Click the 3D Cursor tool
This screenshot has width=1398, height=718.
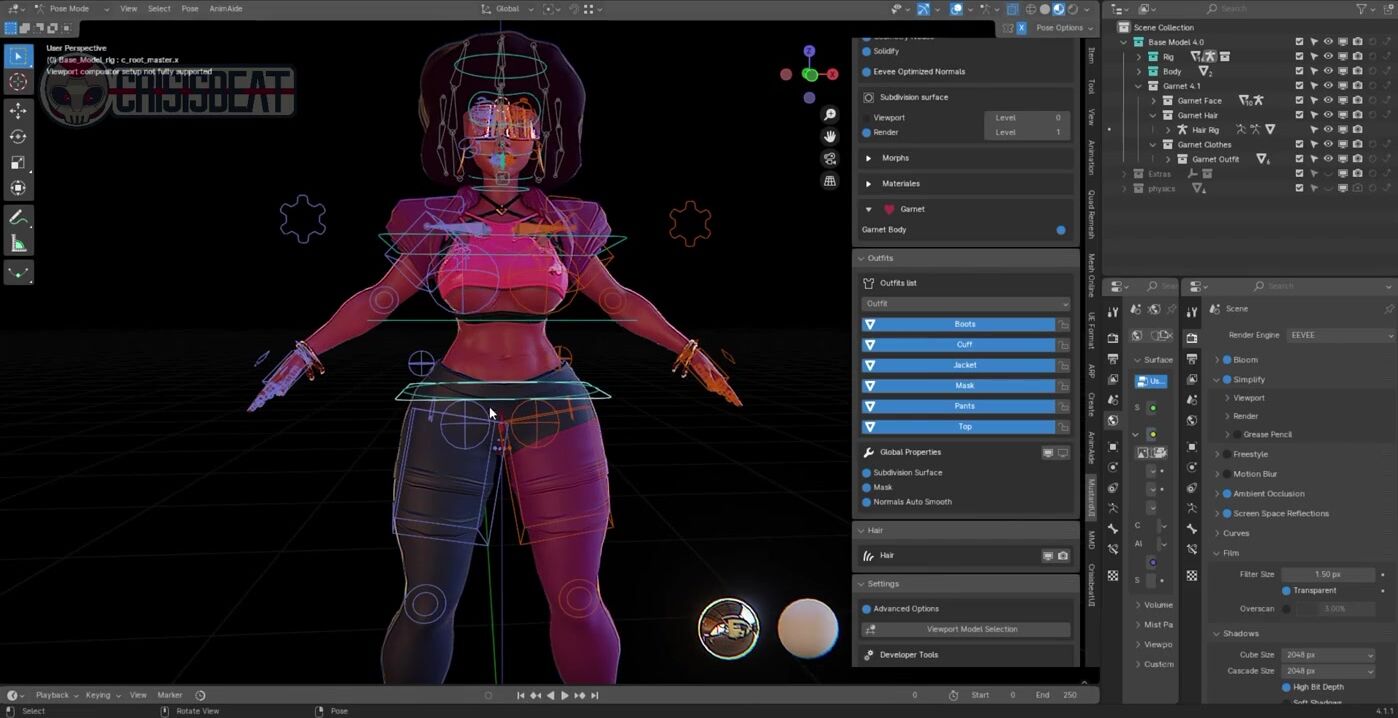click(18, 82)
